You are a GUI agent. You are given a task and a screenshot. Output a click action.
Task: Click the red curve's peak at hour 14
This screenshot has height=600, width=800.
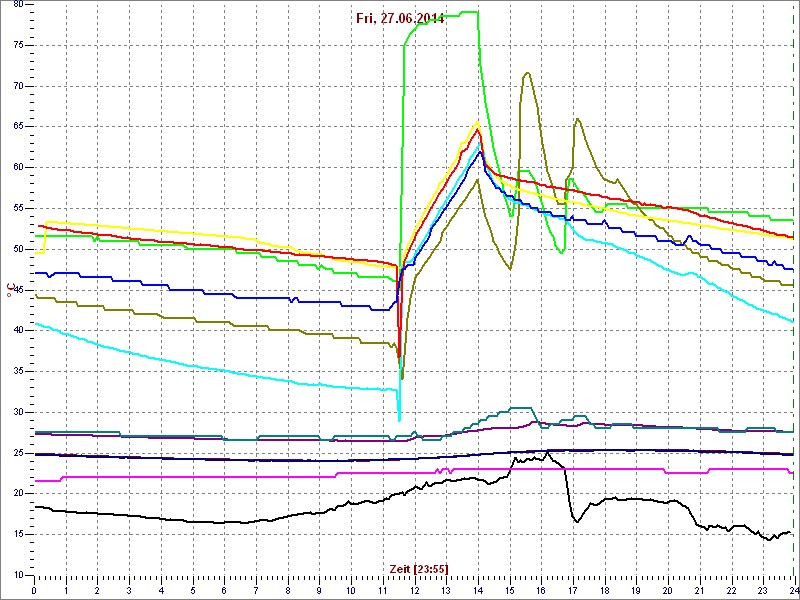point(478,129)
